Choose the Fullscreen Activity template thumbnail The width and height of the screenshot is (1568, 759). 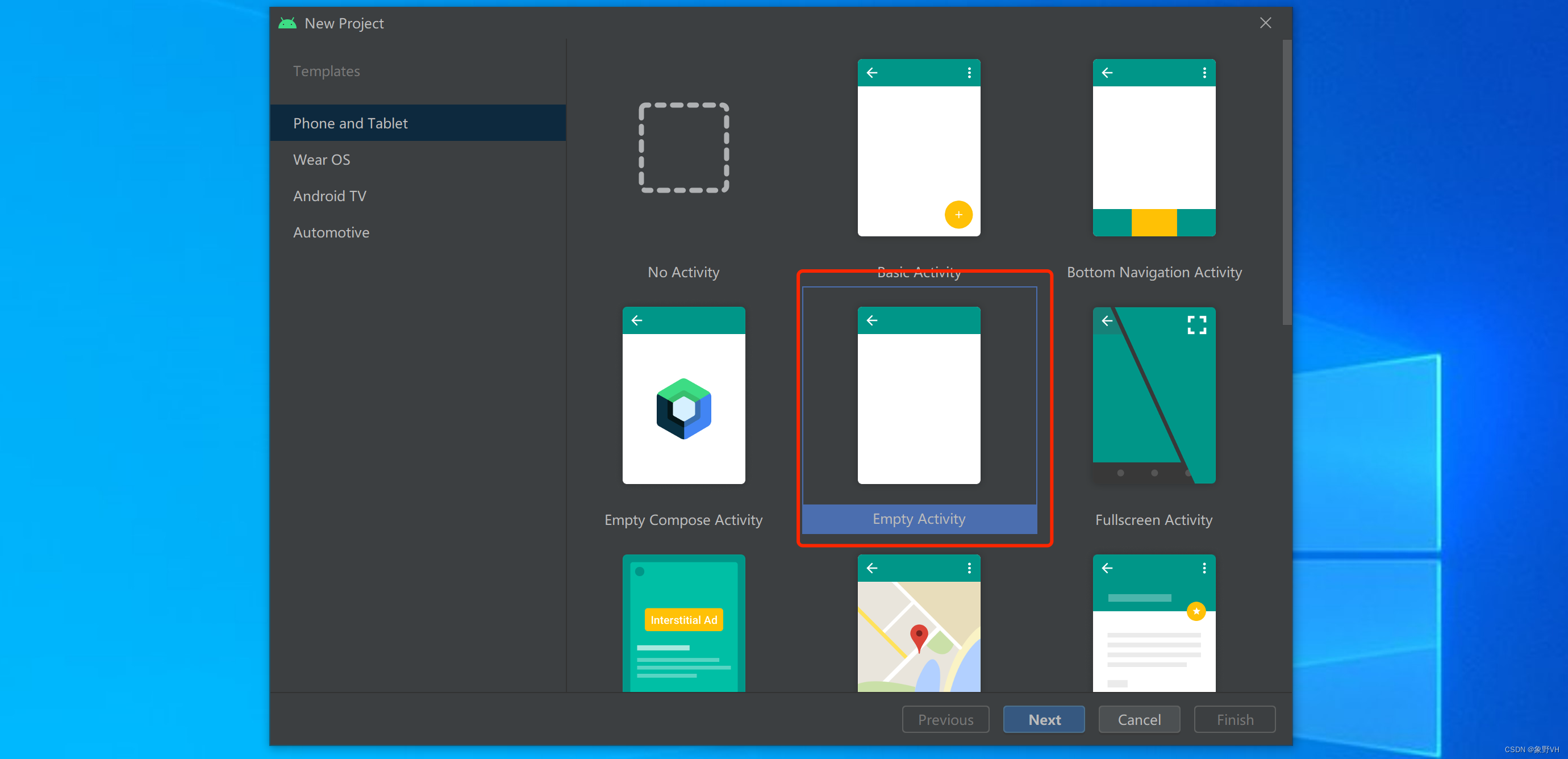1153,395
